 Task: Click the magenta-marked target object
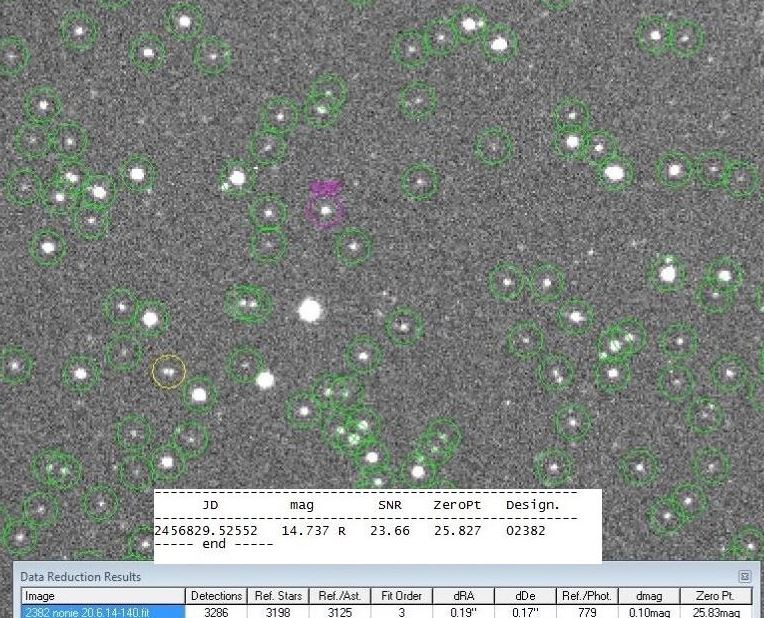325,210
